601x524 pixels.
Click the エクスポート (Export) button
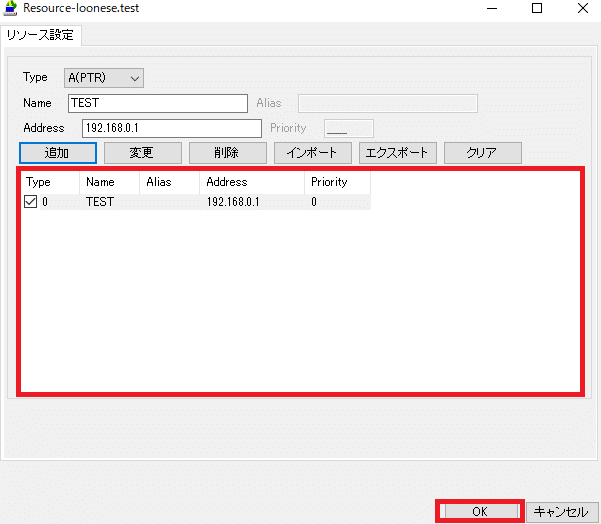(x=398, y=153)
